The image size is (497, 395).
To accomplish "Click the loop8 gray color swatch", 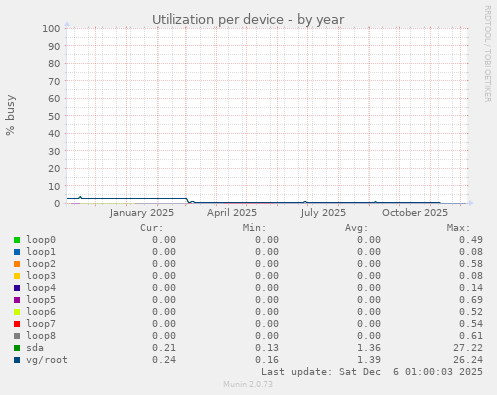I will (x=17, y=336).
